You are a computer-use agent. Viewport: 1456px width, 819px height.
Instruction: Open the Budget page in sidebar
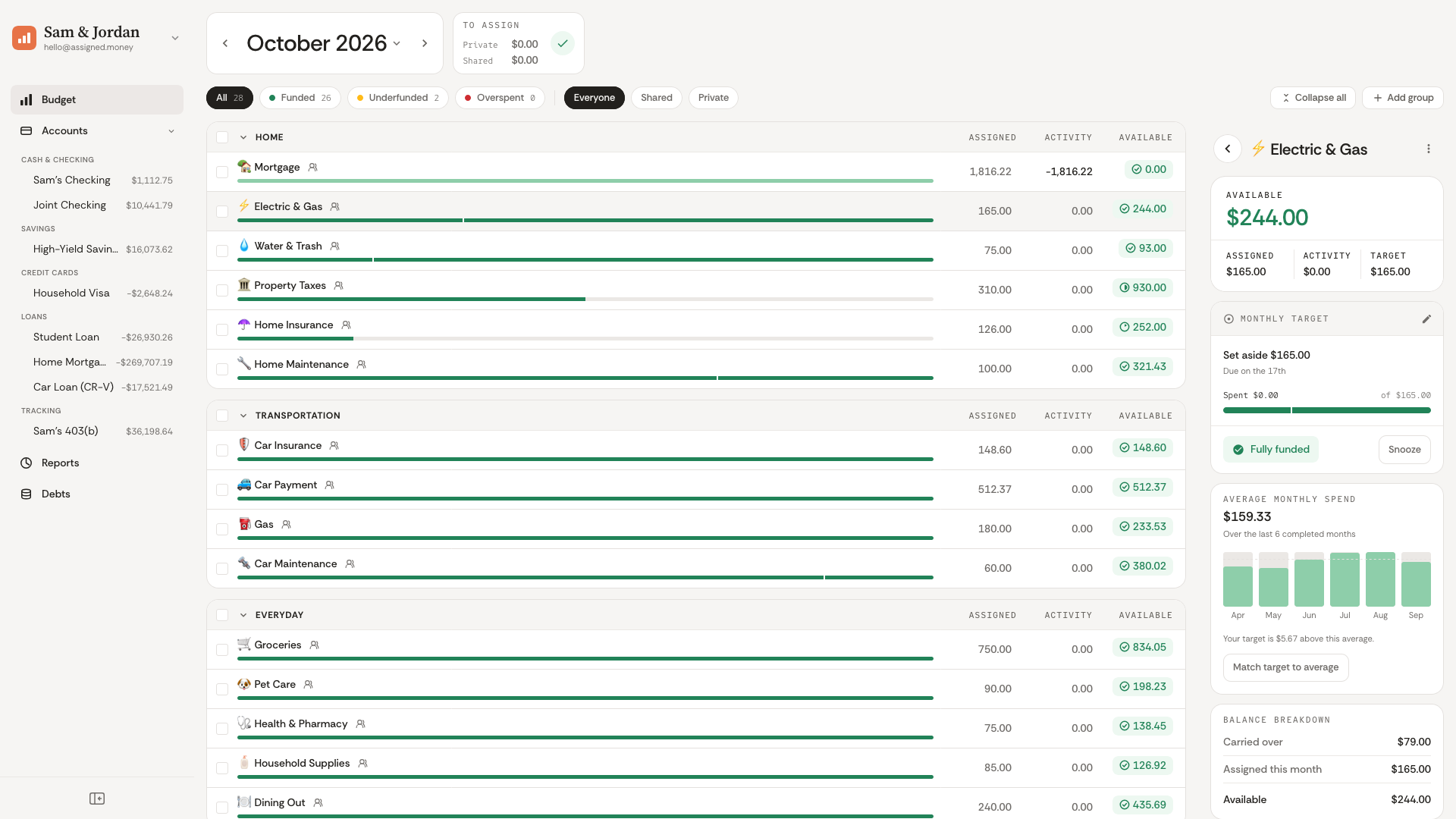97,99
